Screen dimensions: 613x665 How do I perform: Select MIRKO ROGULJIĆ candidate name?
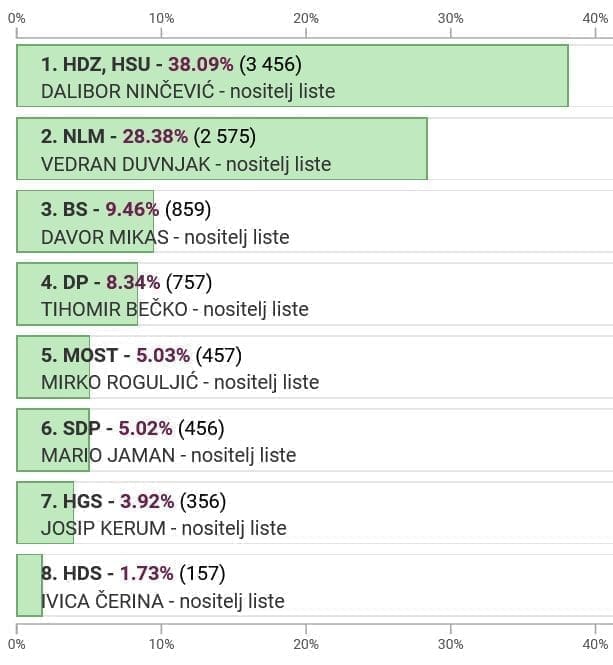[120, 382]
